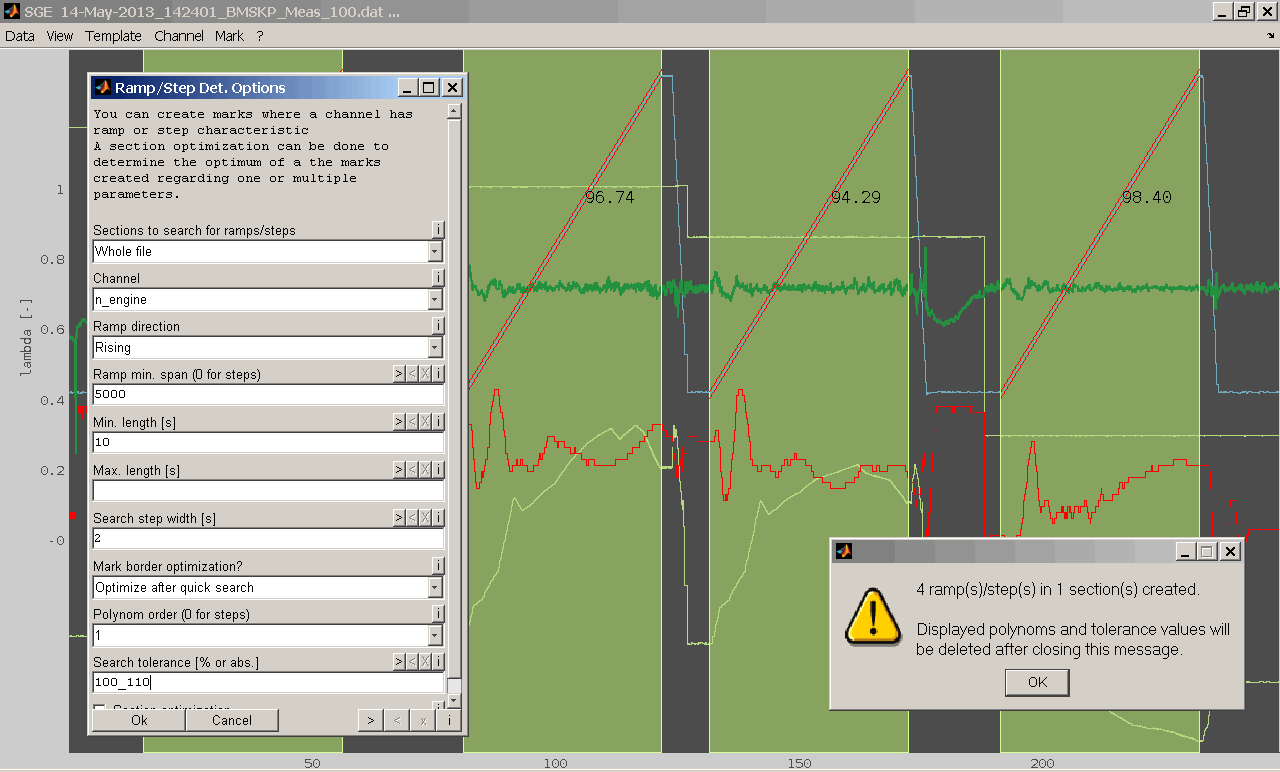Click 'X' button for Ramp min. span
This screenshot has height=772, width=1280.
pos(425,374)
